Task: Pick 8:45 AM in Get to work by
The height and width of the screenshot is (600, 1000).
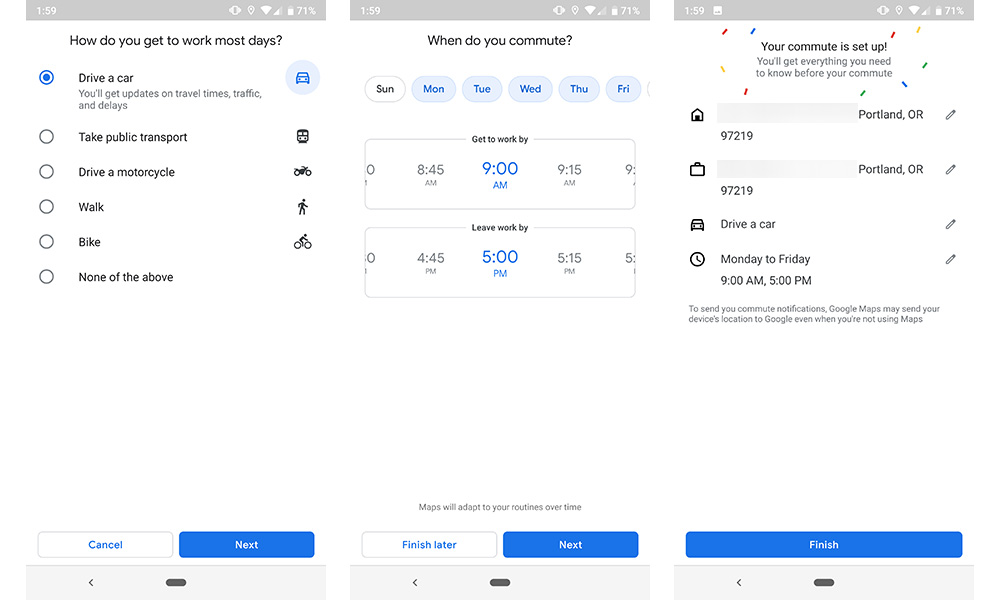Action: pos(430,174)
